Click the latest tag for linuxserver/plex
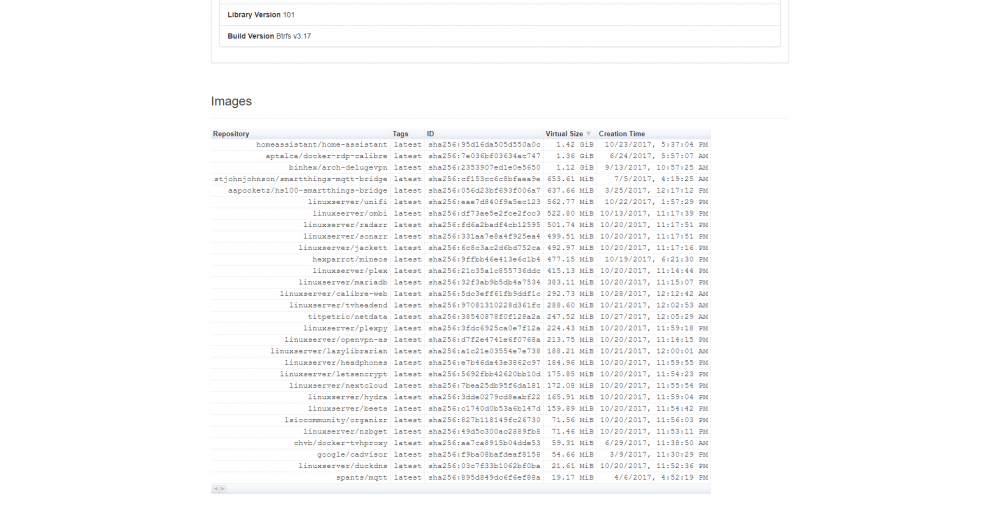The width and height of the screenshot is (1000, 515). (408, 271)
